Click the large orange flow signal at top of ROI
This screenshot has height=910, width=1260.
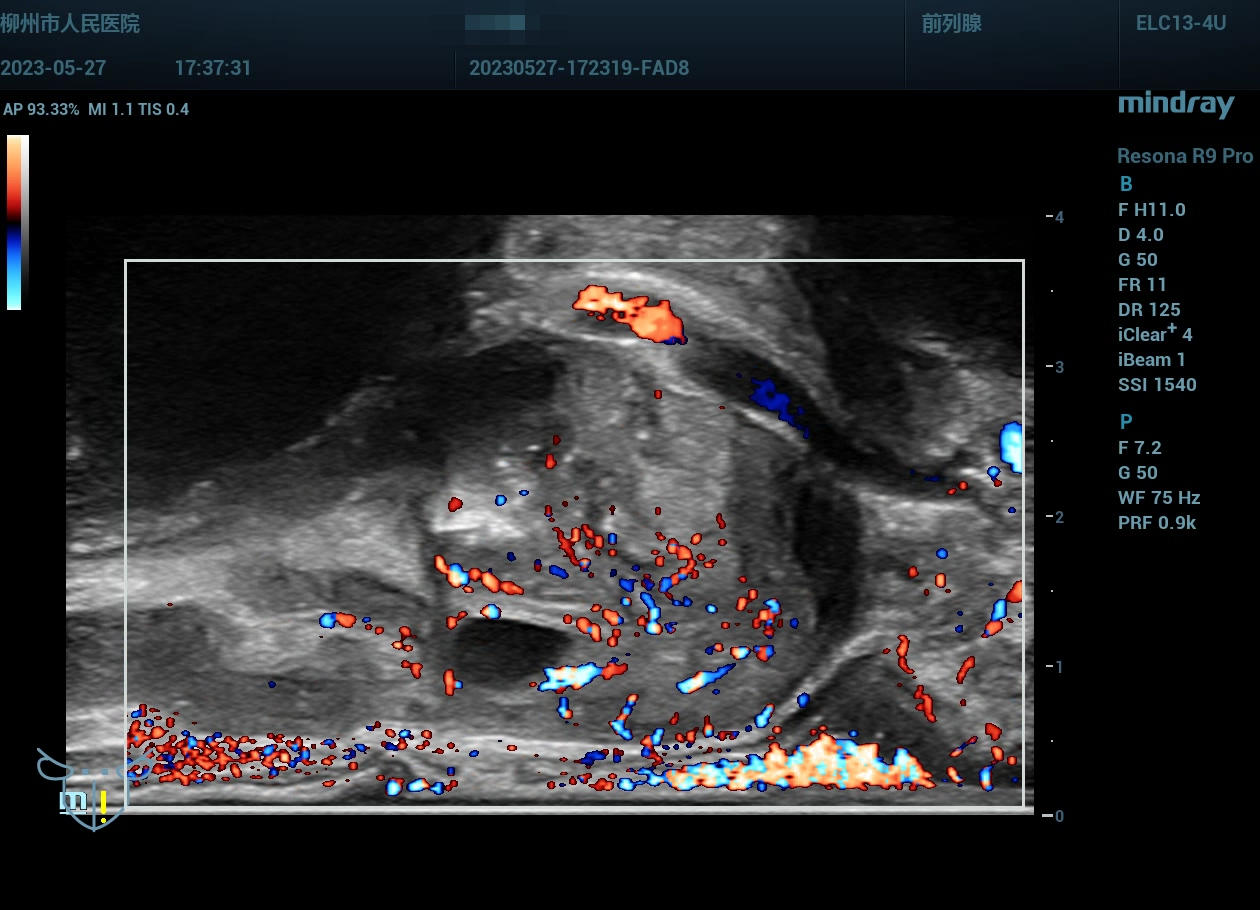[632, 311]
